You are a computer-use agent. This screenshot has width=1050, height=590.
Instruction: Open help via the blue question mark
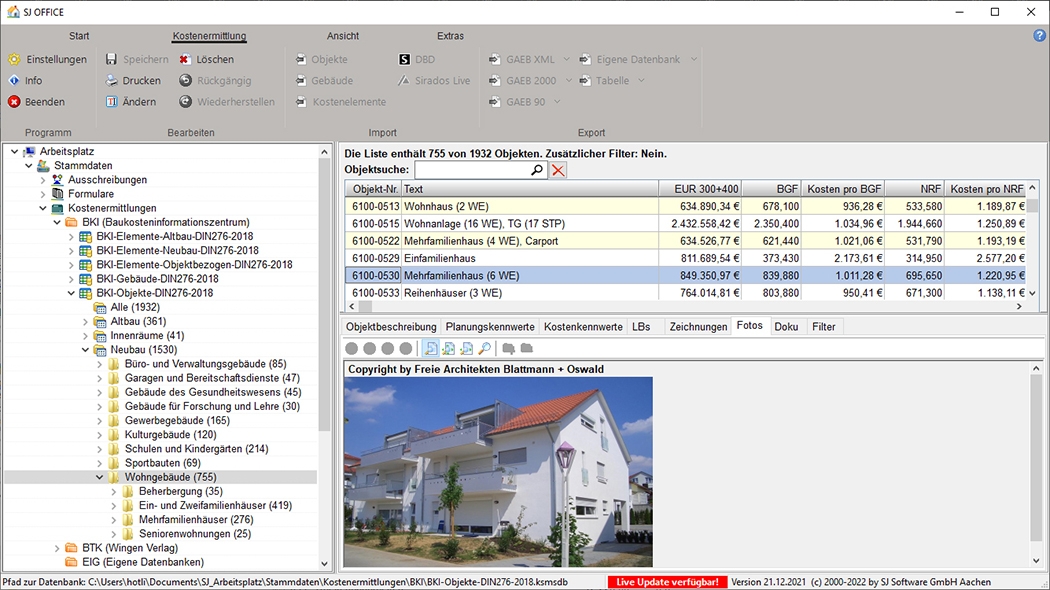coord(1039,36)
